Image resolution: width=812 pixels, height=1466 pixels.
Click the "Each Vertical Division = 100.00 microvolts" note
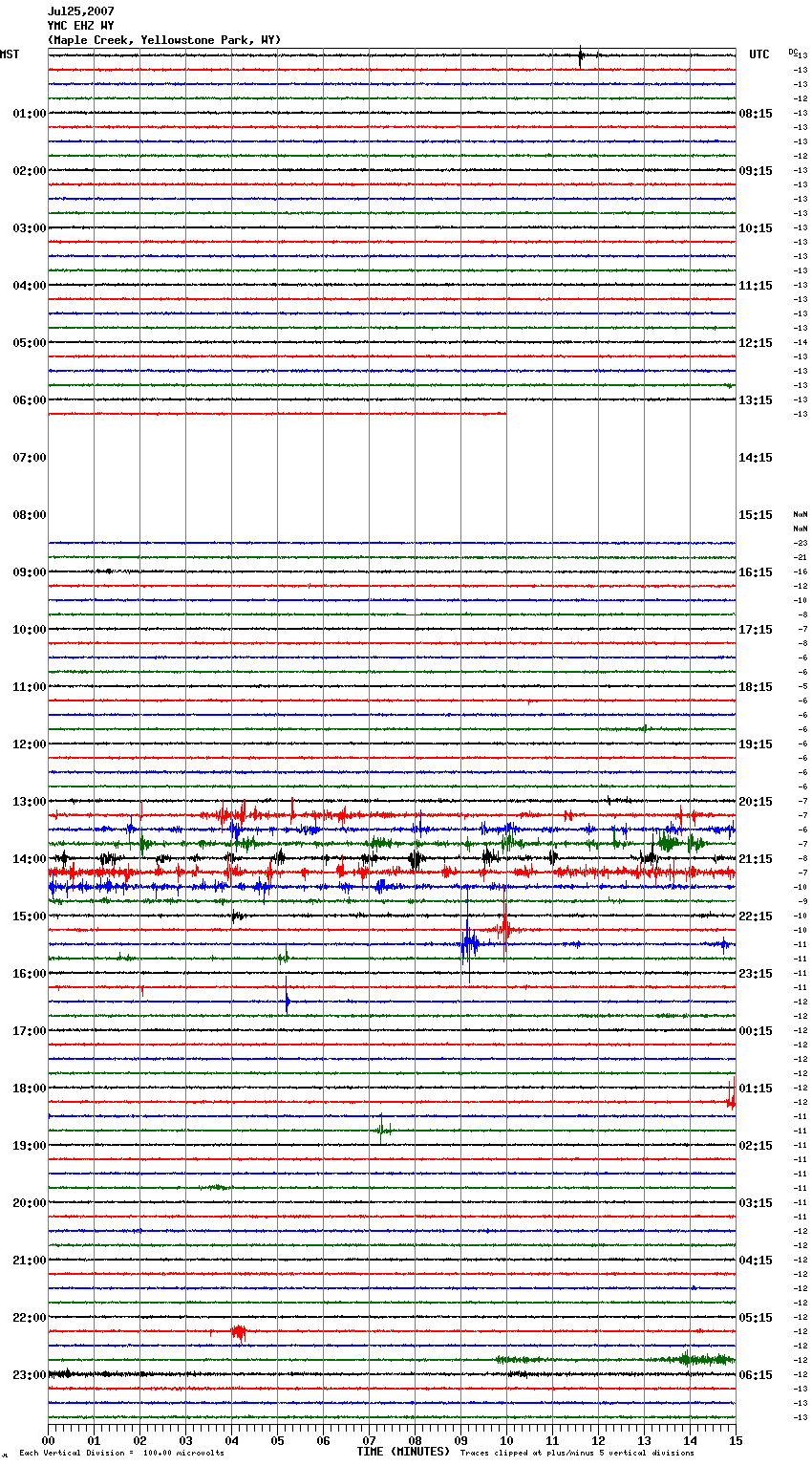(x=121, y=1454)
